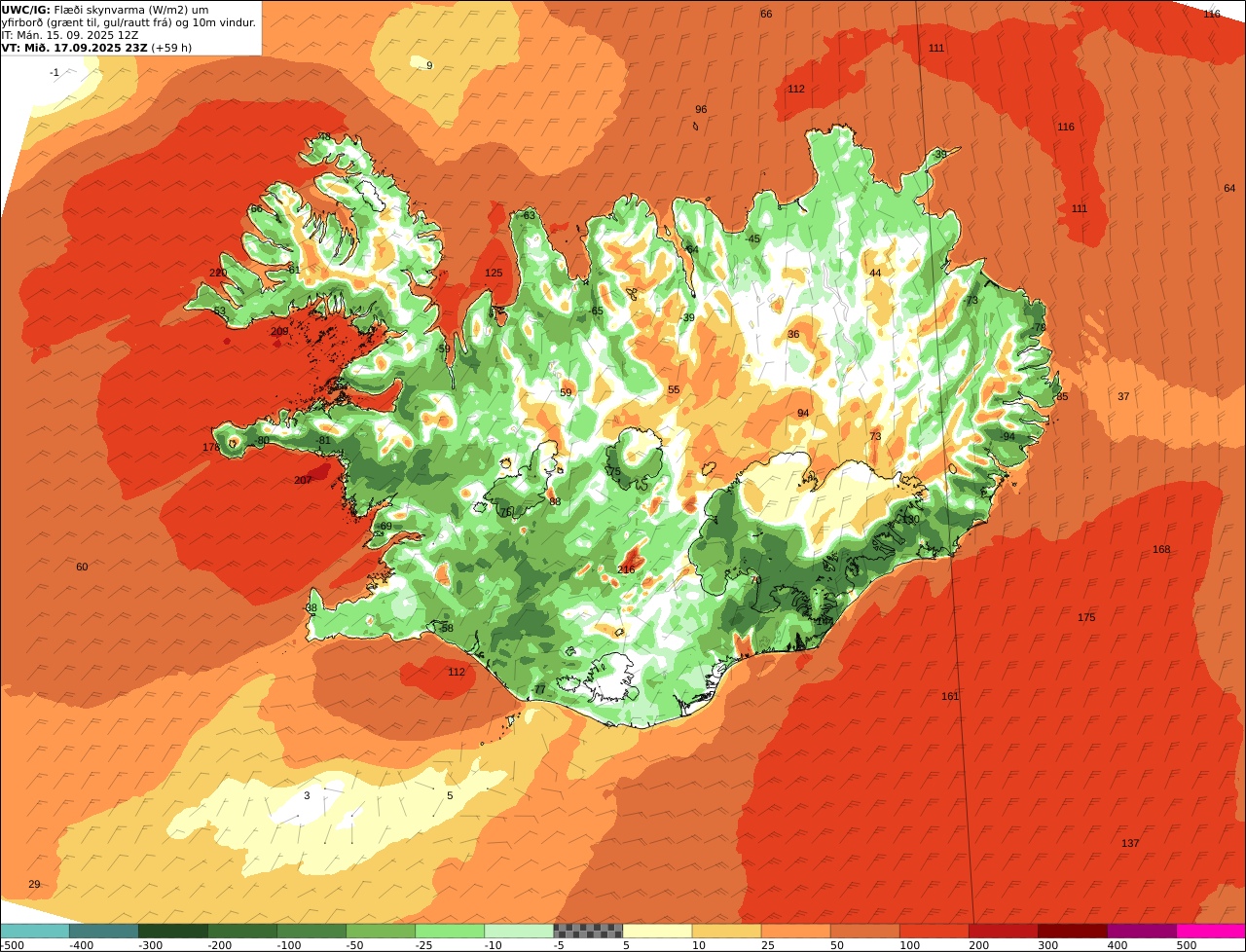
Task: Select the pale yellow 5 to 10 swatch
Action: click(657, 931)
